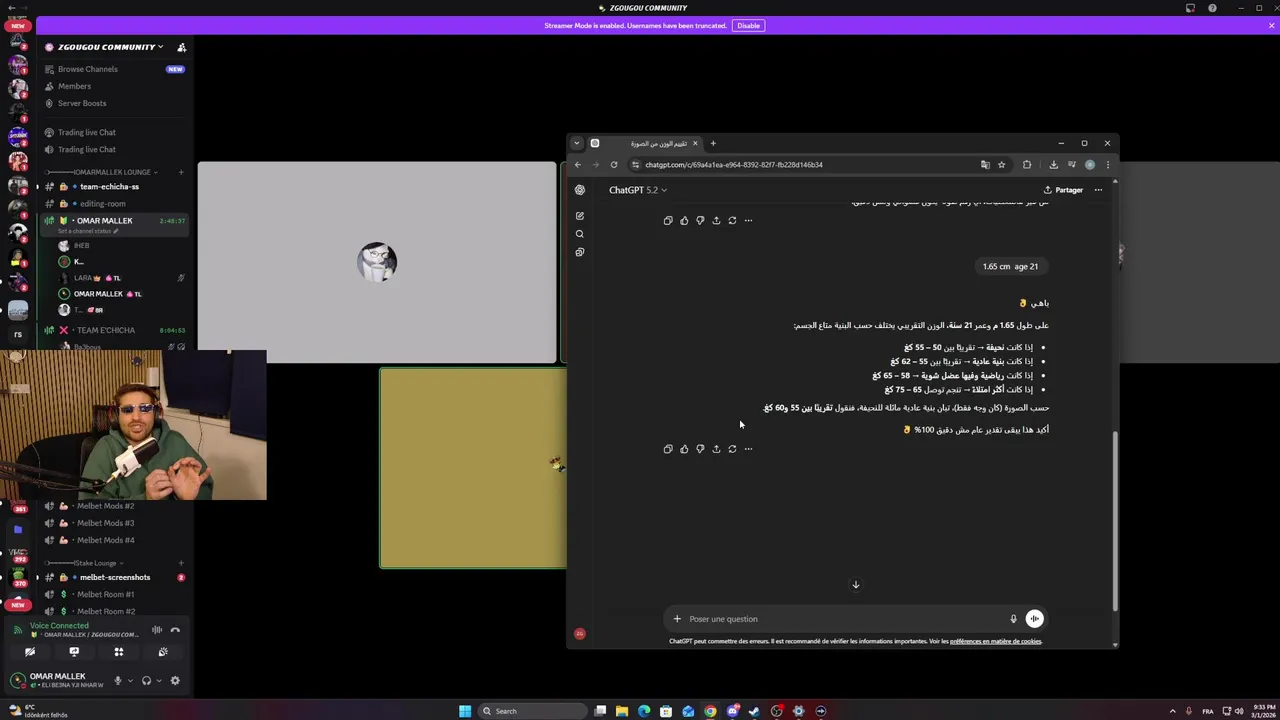Image resolution: width=1280 pixels, height=720 pixels.
Task: Dislike the lower ChatGPT response
Action: pos(700,449)
